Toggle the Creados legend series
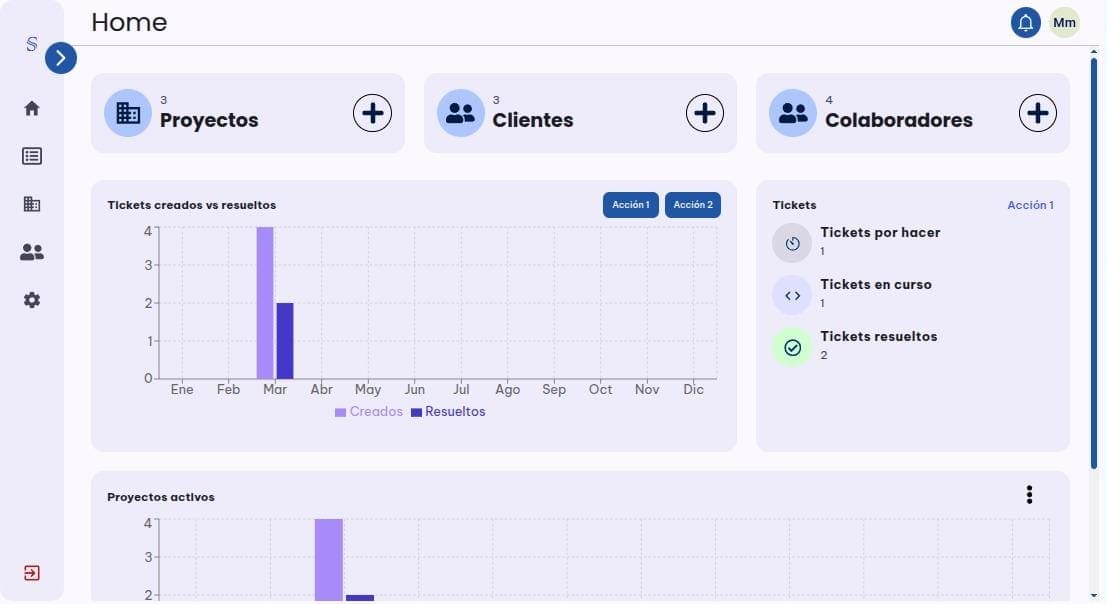Viewport: 1107px width, 604px height. click(x=369, y=412)
